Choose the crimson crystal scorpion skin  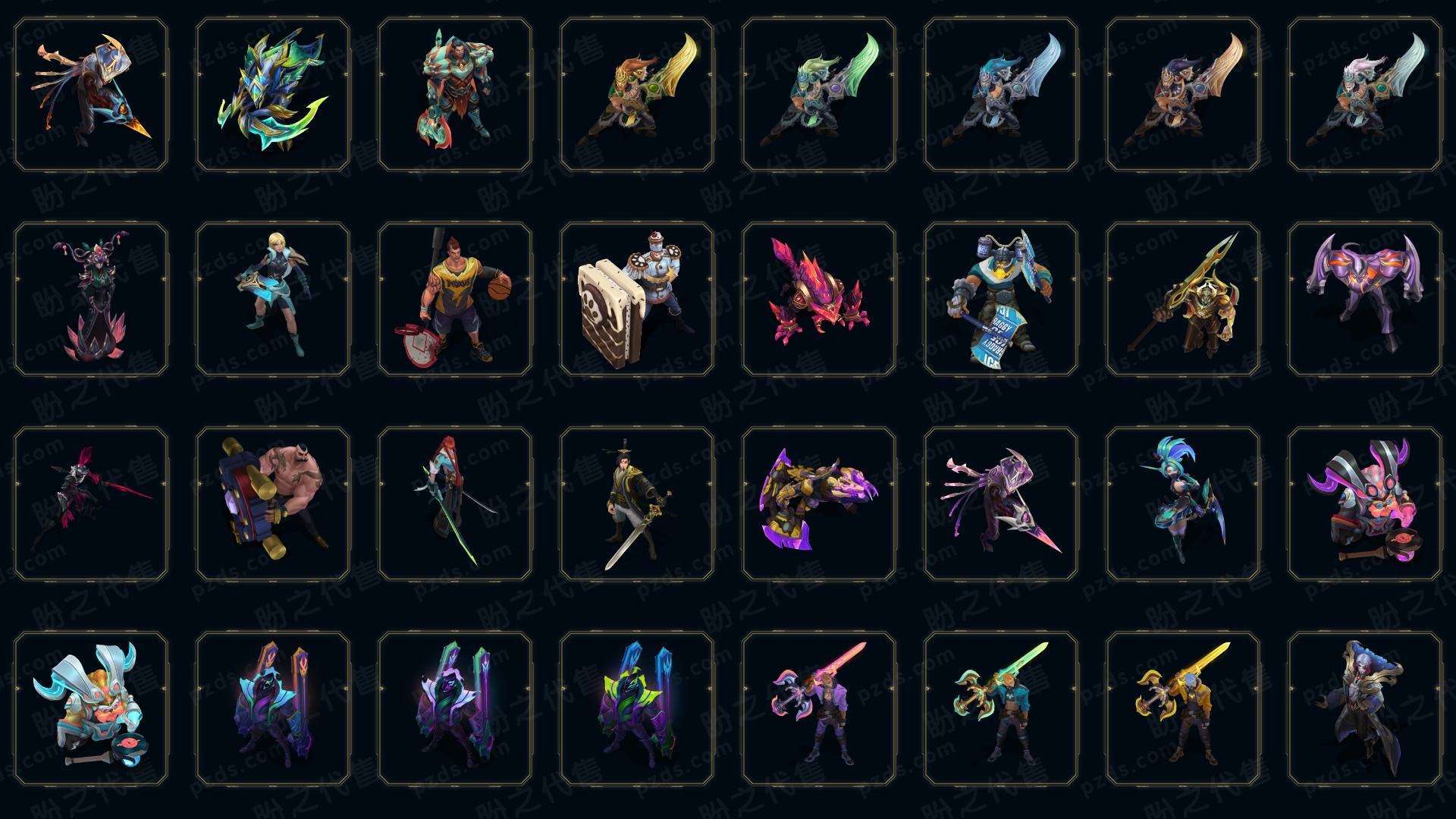[819, 299]
